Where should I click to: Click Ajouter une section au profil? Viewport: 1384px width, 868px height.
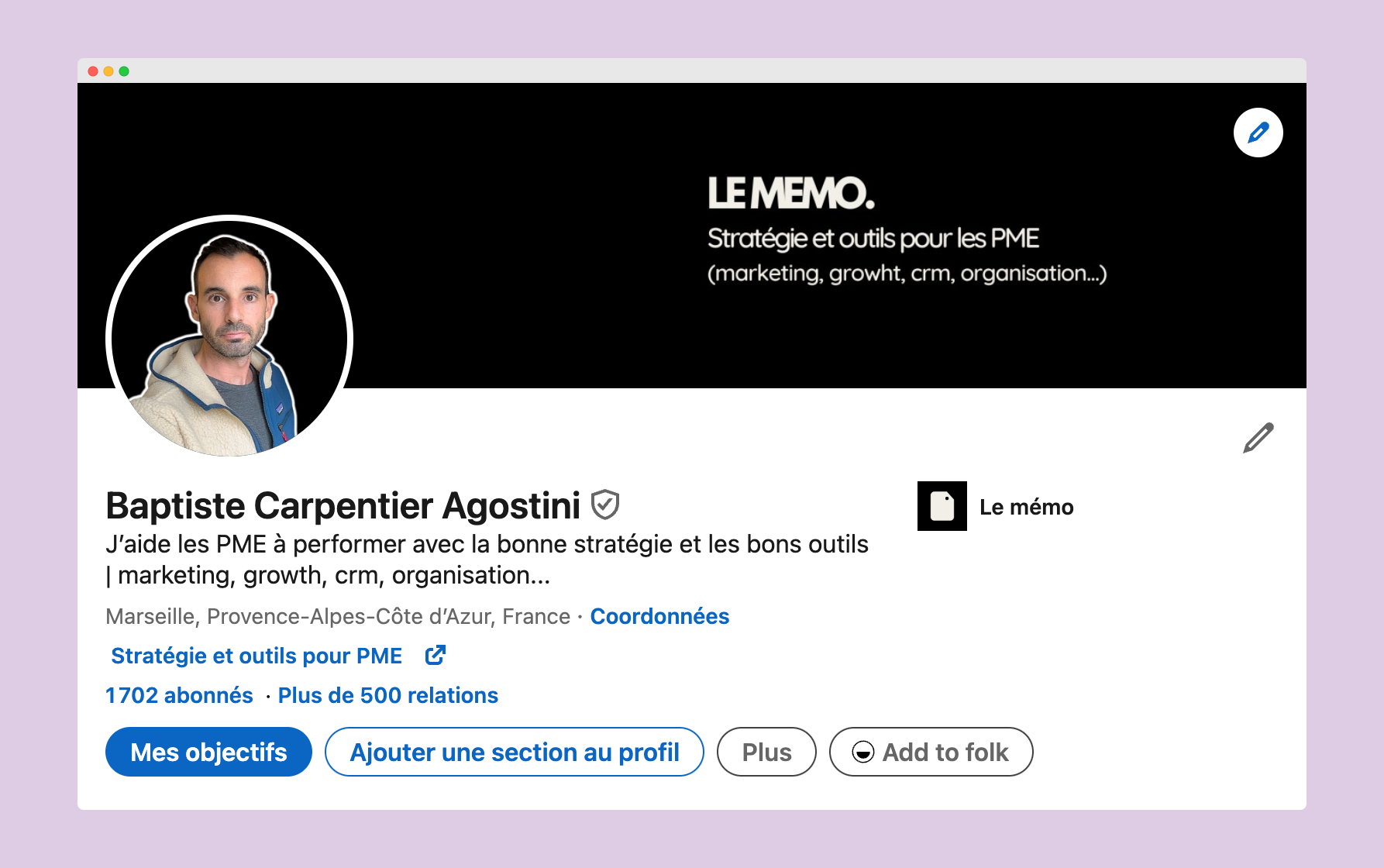pos(515,752)
